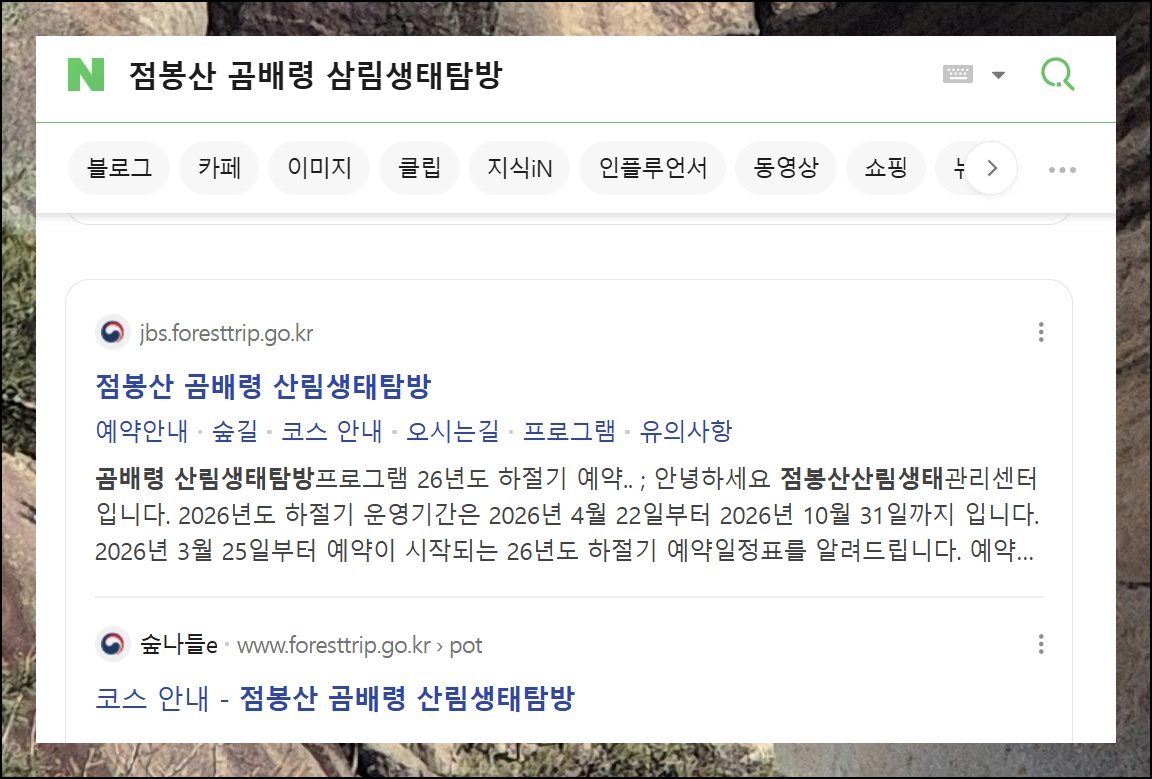
Task: Select the 지식iN tab
Action: [x=519, y=168]
